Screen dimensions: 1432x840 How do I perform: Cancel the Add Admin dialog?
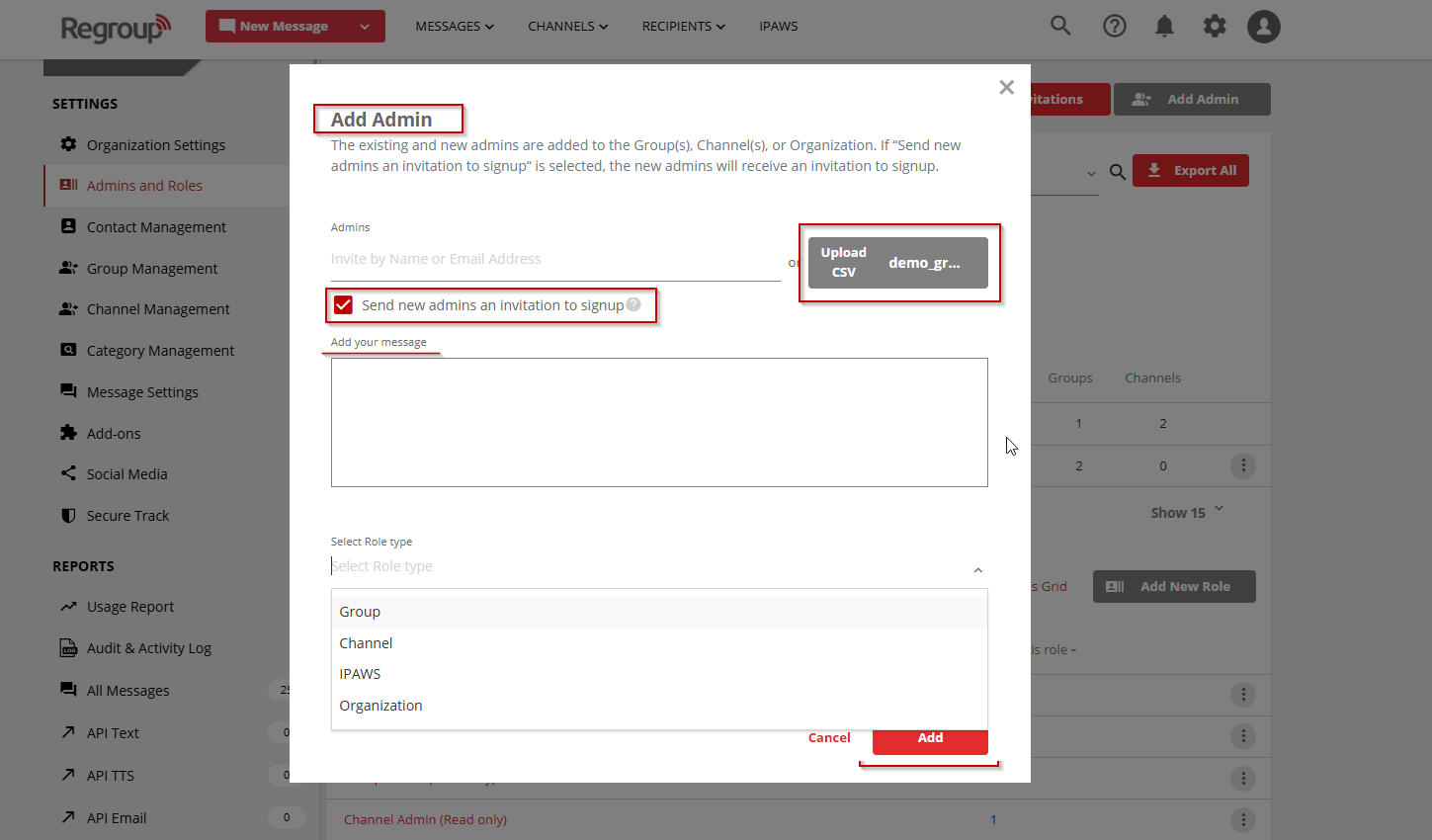coord(829,737)
